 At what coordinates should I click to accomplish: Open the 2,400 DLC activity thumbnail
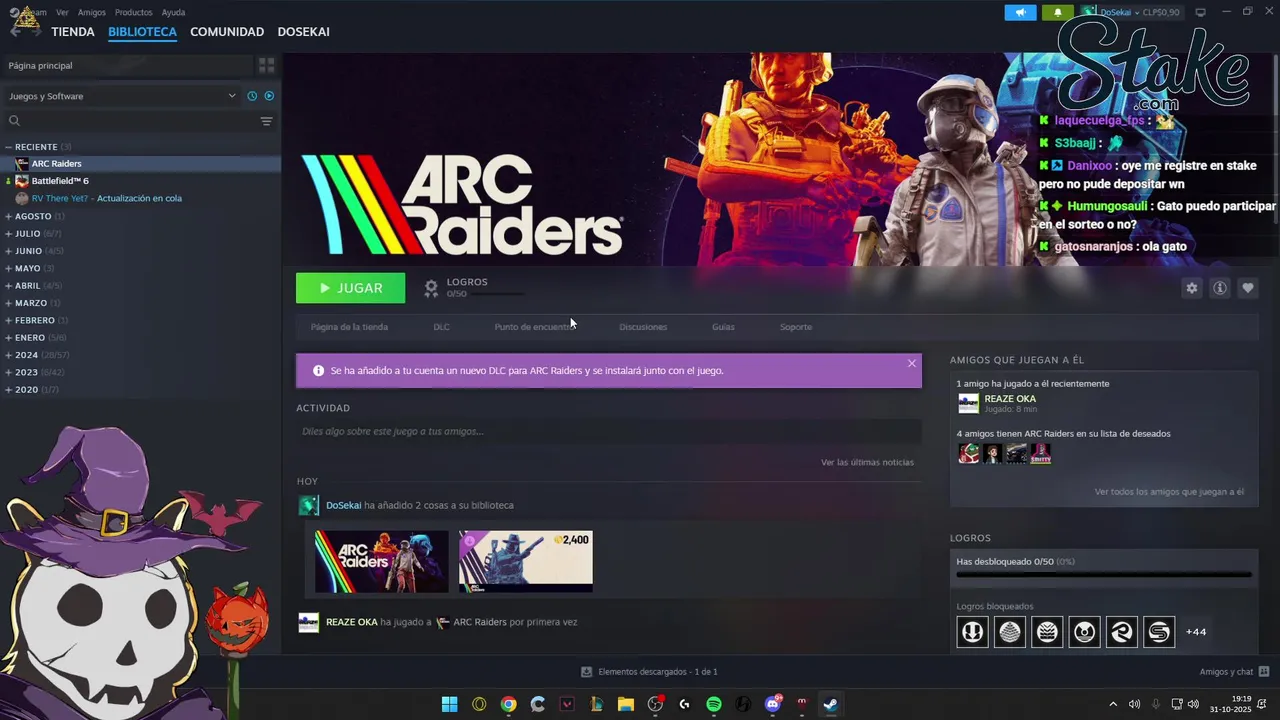[525, 561]
